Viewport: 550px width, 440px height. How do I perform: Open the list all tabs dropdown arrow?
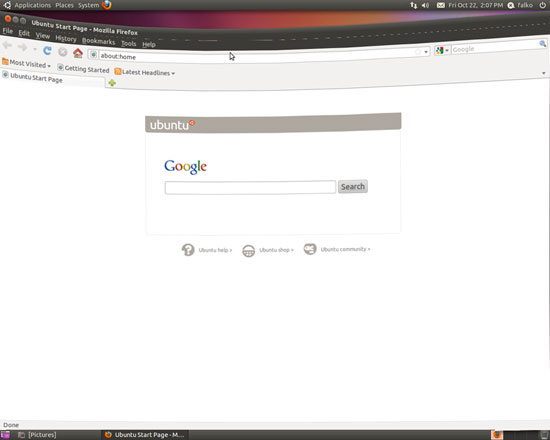(544, 73)
